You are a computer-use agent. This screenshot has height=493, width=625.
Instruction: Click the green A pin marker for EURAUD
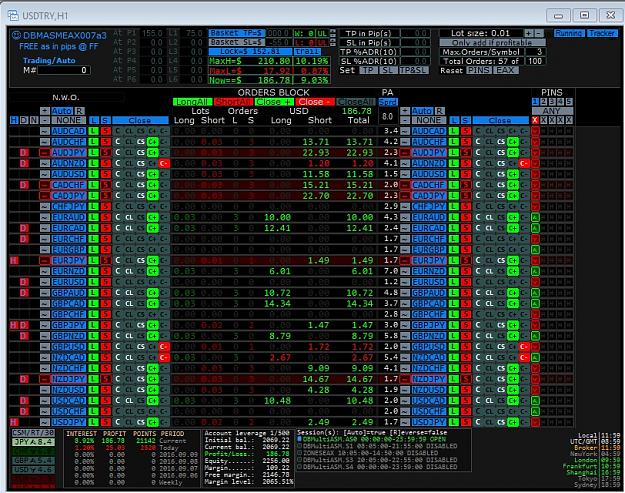[x=535, y=217]
